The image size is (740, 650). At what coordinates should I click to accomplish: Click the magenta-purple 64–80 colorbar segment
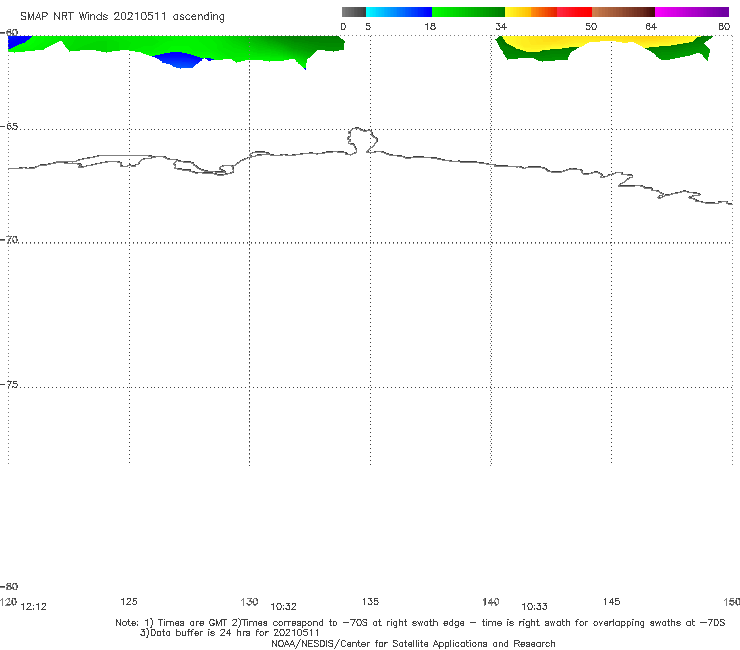[x=692, y=12]
